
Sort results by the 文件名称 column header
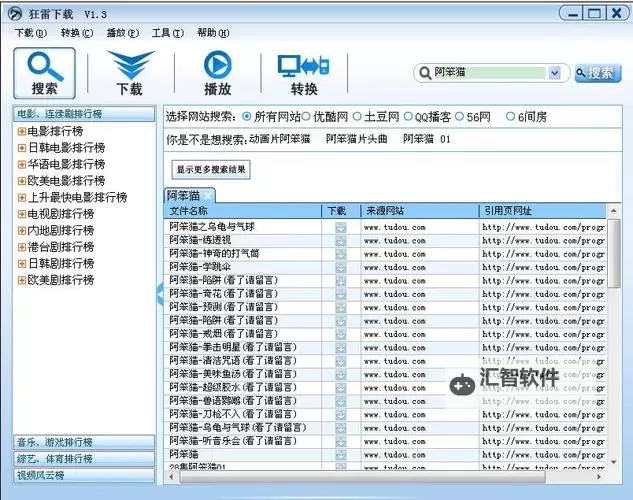coord(243,211)
